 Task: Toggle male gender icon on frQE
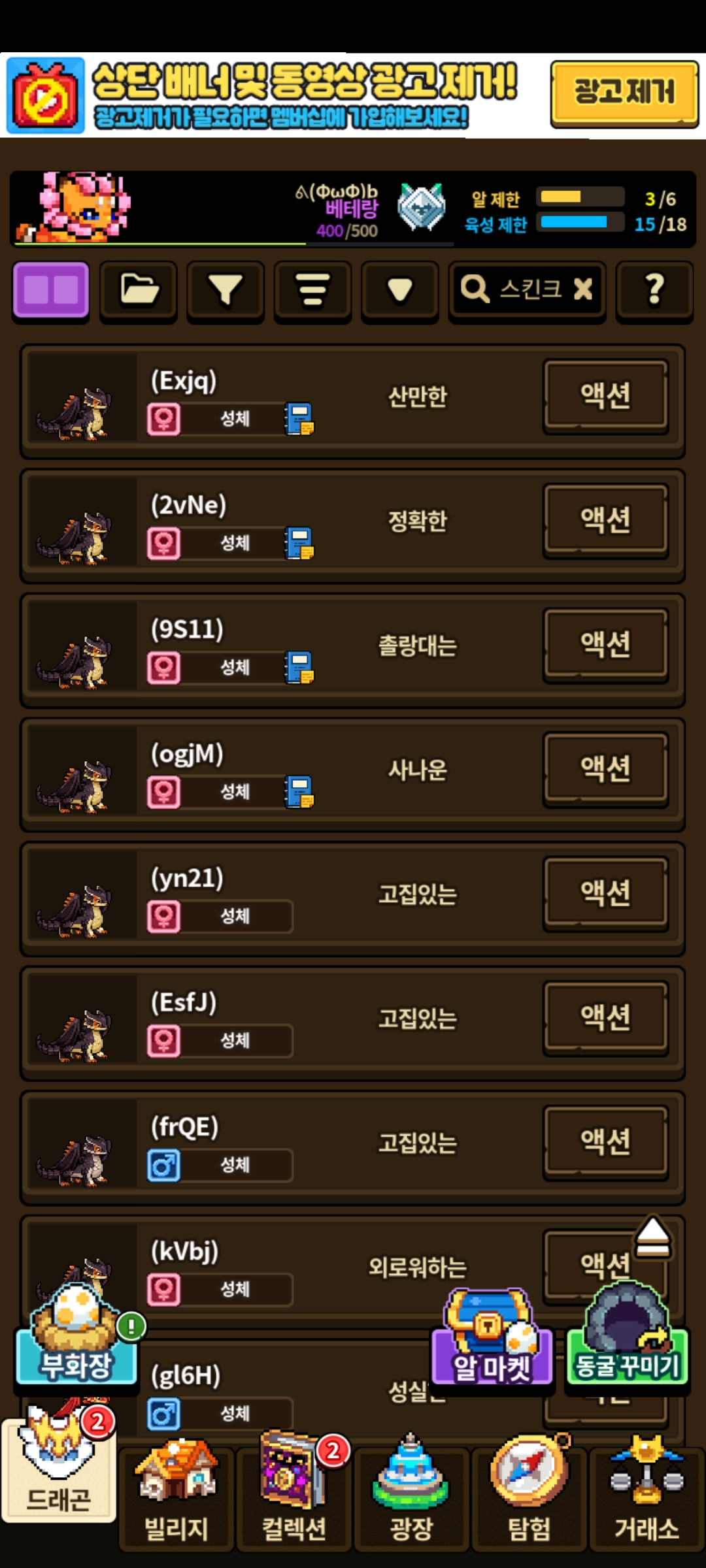click(x=163, y=1165)
